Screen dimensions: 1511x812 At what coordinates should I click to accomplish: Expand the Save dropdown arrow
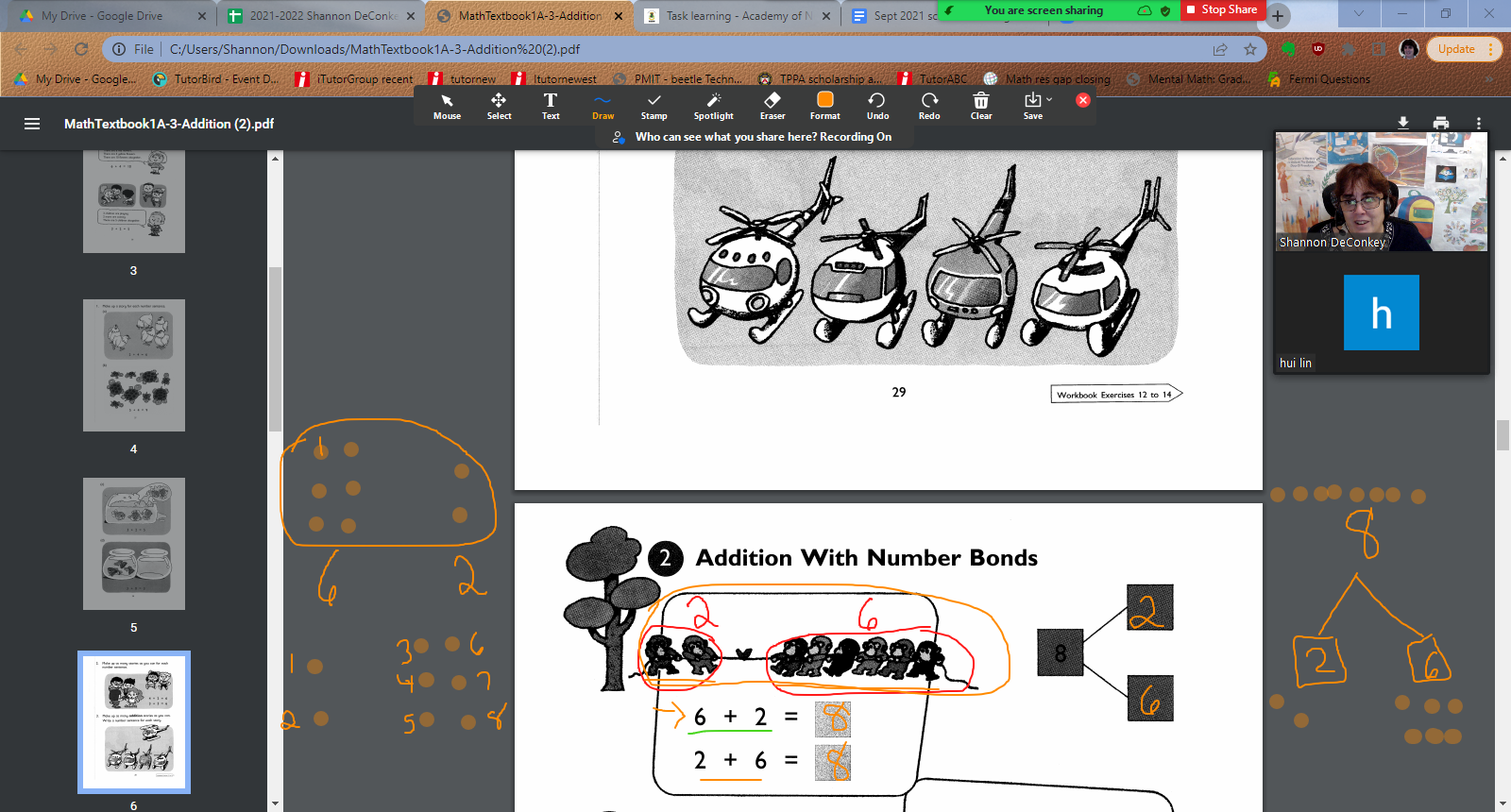tap(1049, 99)
